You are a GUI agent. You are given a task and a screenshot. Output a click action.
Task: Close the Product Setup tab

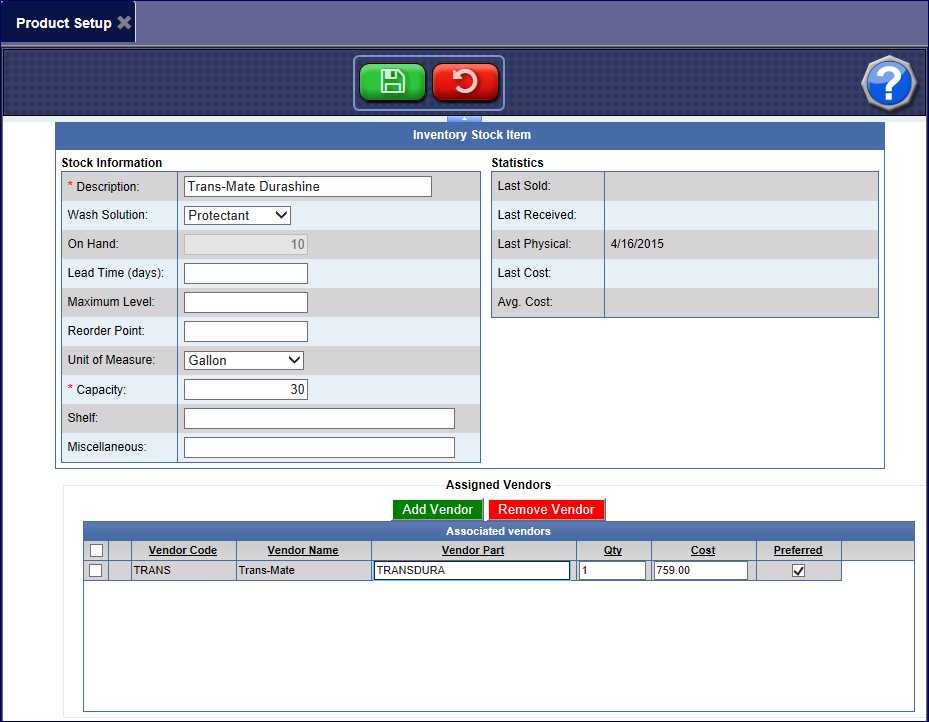tap(124, 22)
